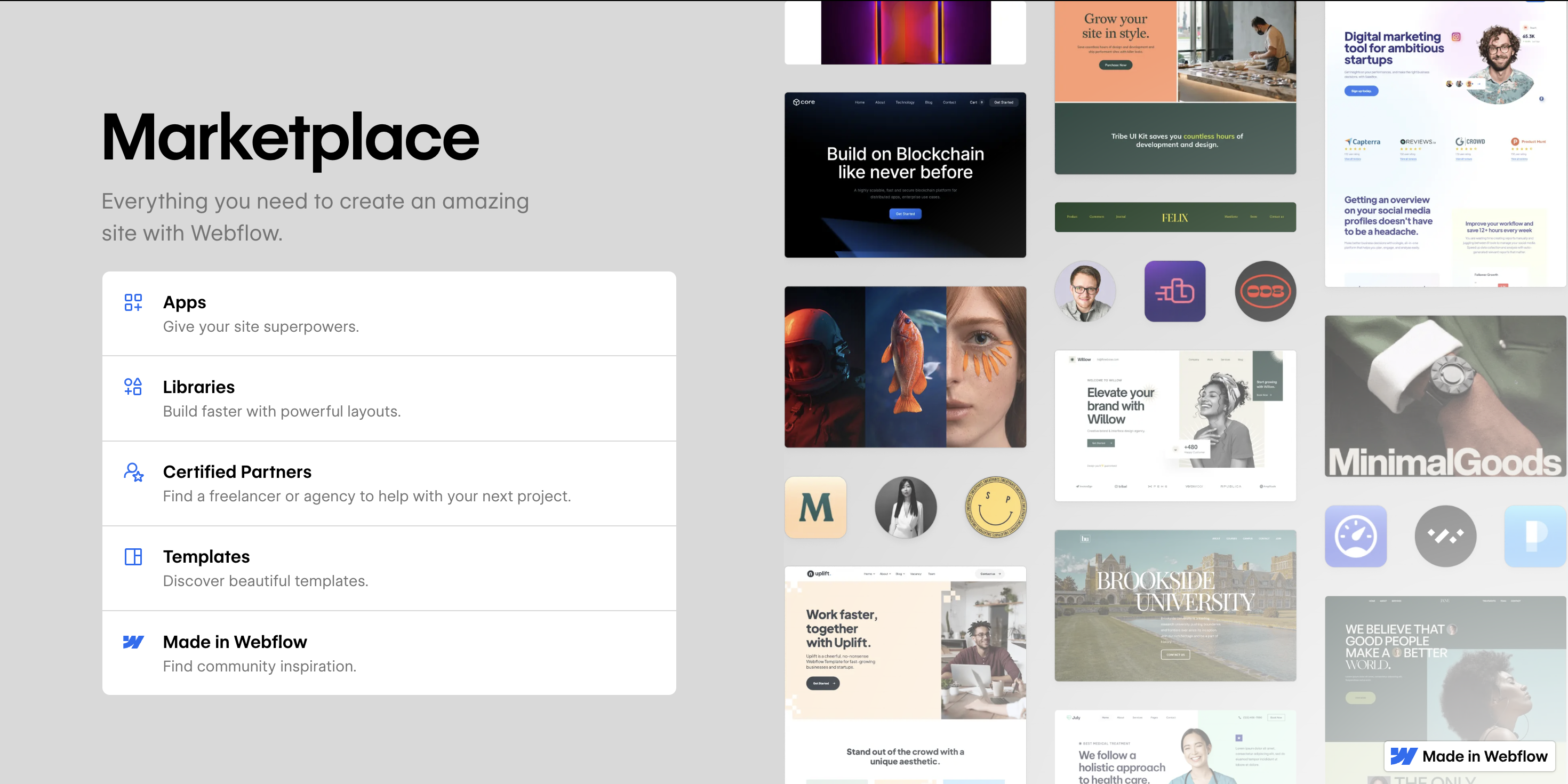The height and width of the screenshot is (784, 1568).
Task: Click the Made in Webflow badge
Action: [1470, 756]
